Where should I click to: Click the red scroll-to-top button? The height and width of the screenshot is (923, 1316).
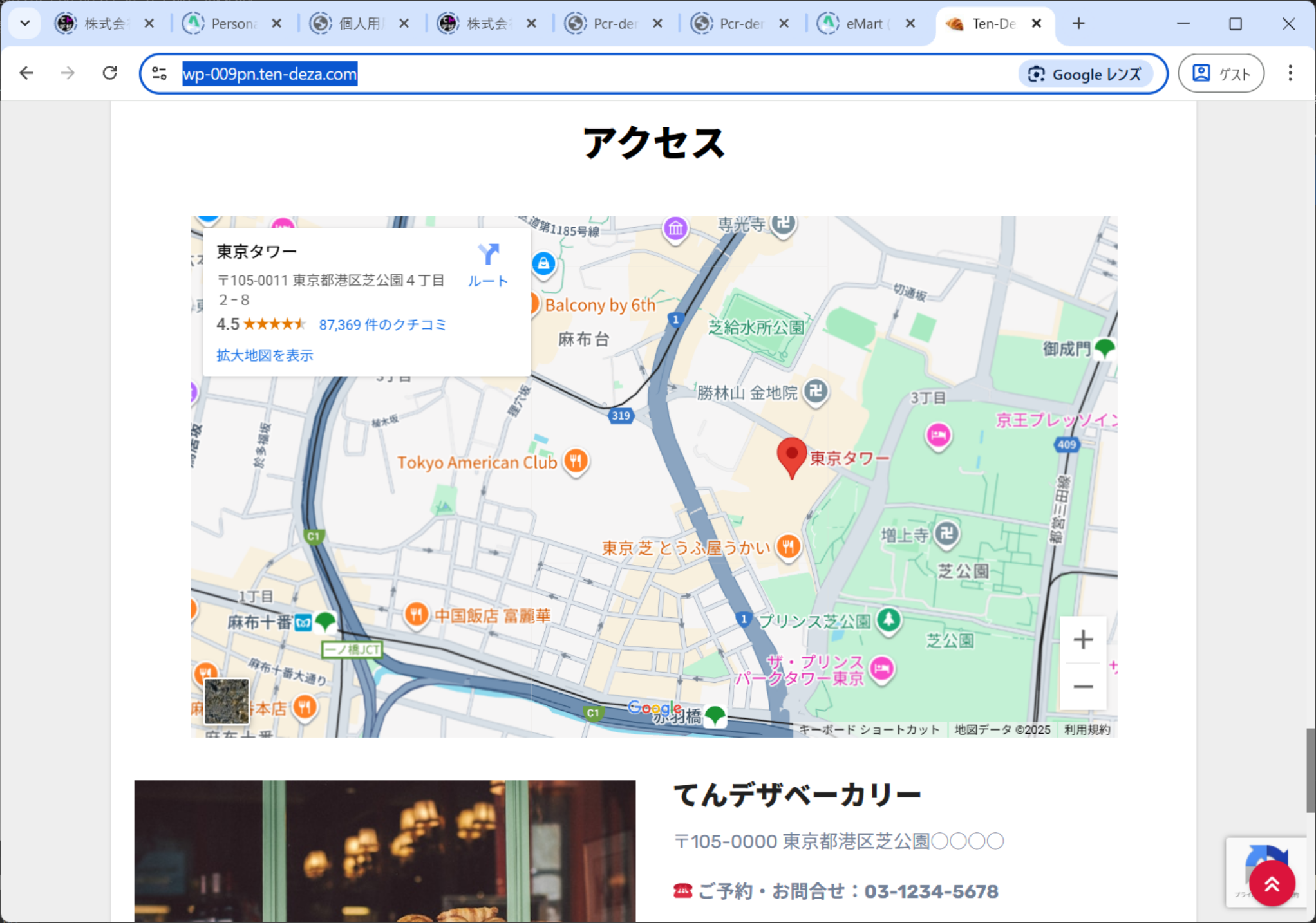[x=1272, y=884]
